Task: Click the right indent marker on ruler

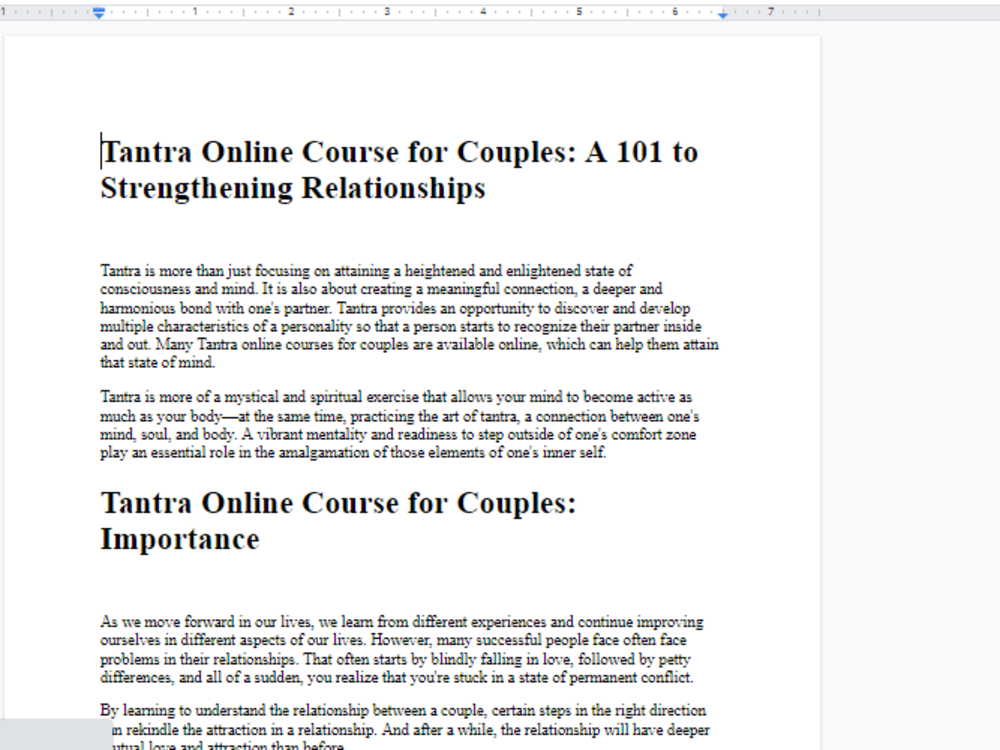Action: pyautogui.click(x=723, y=15)
